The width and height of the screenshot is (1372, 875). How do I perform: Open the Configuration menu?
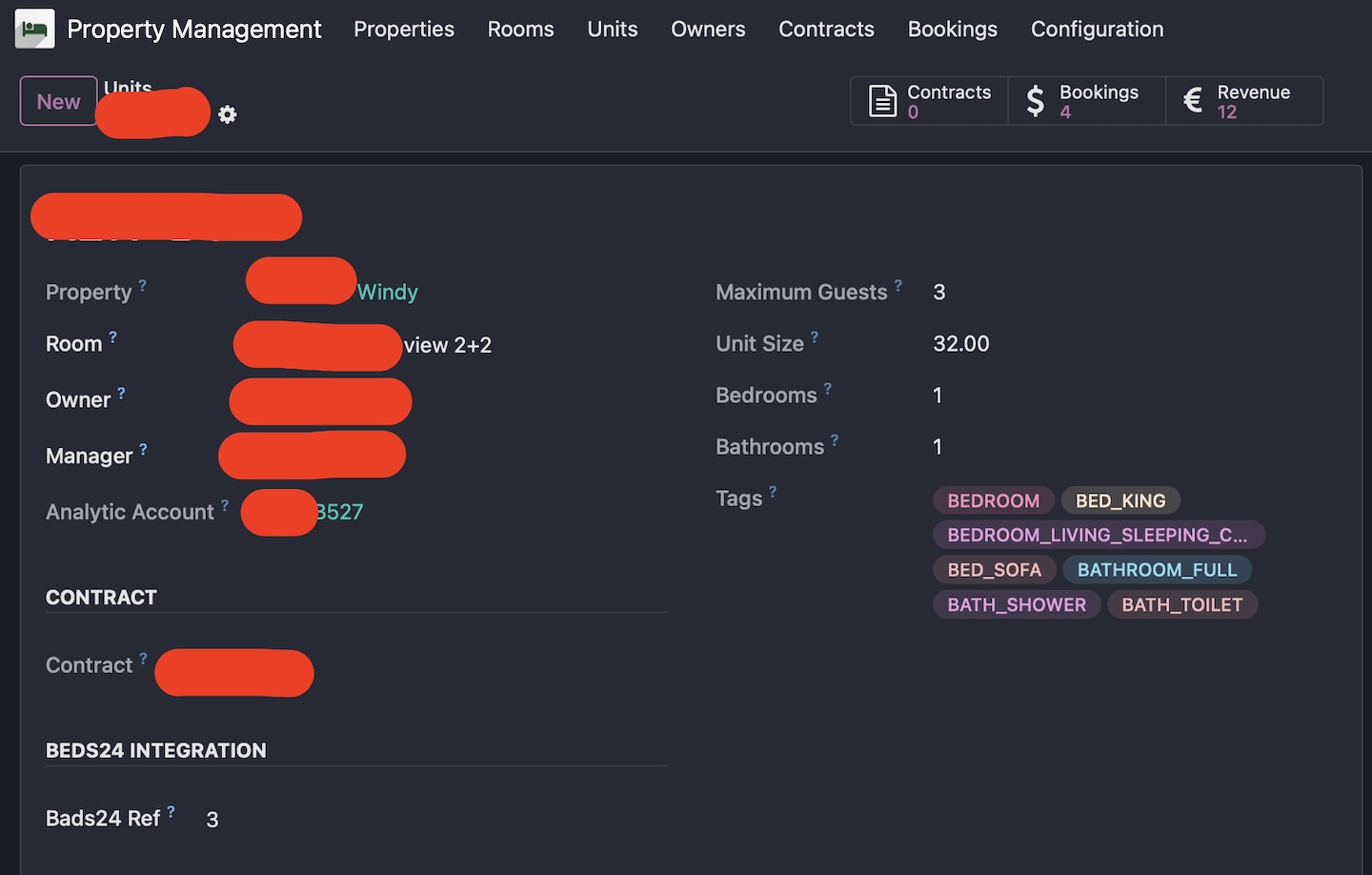(1097, 29)
